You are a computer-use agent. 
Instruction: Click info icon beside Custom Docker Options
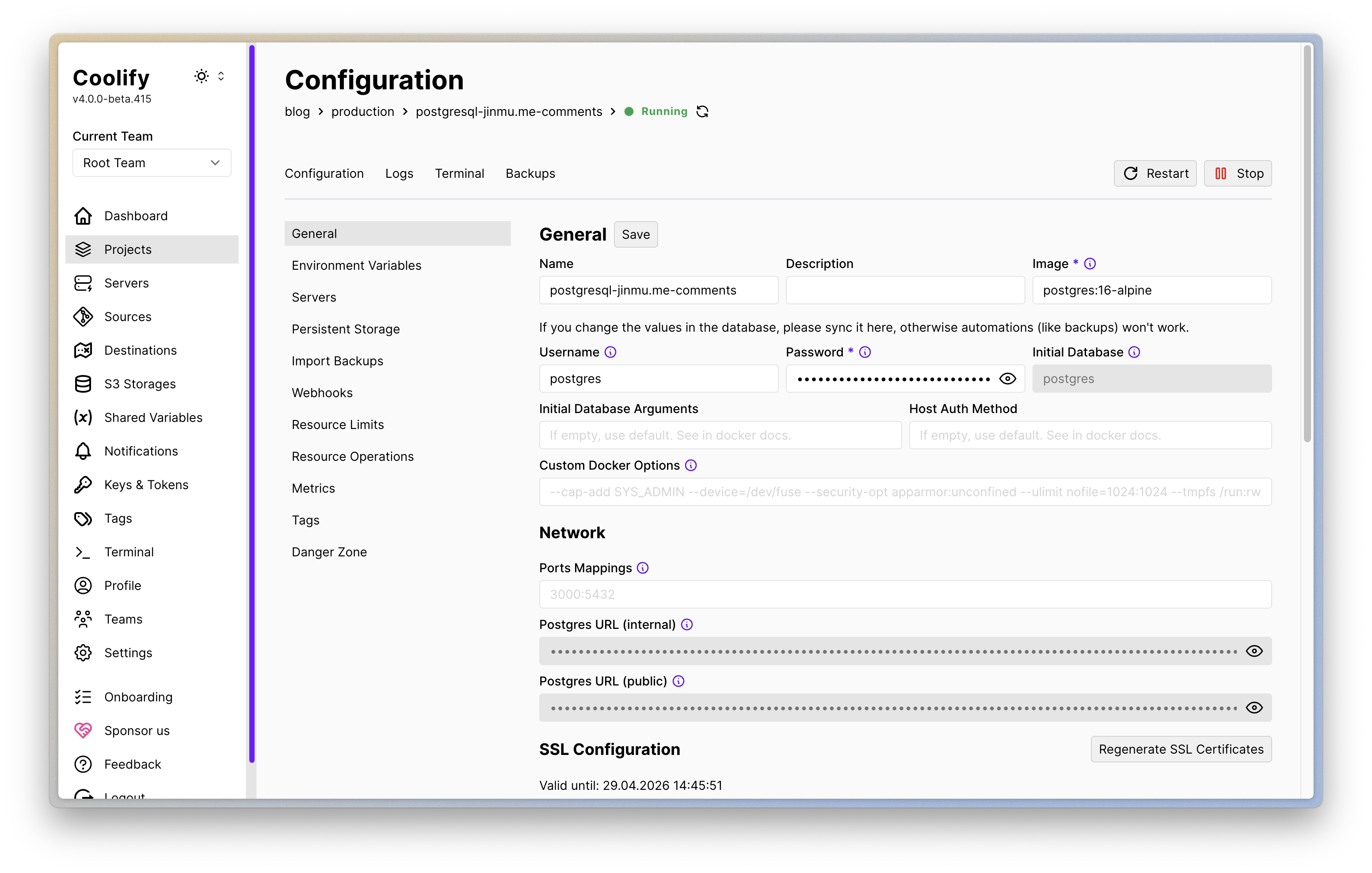(x=690, y=465)
